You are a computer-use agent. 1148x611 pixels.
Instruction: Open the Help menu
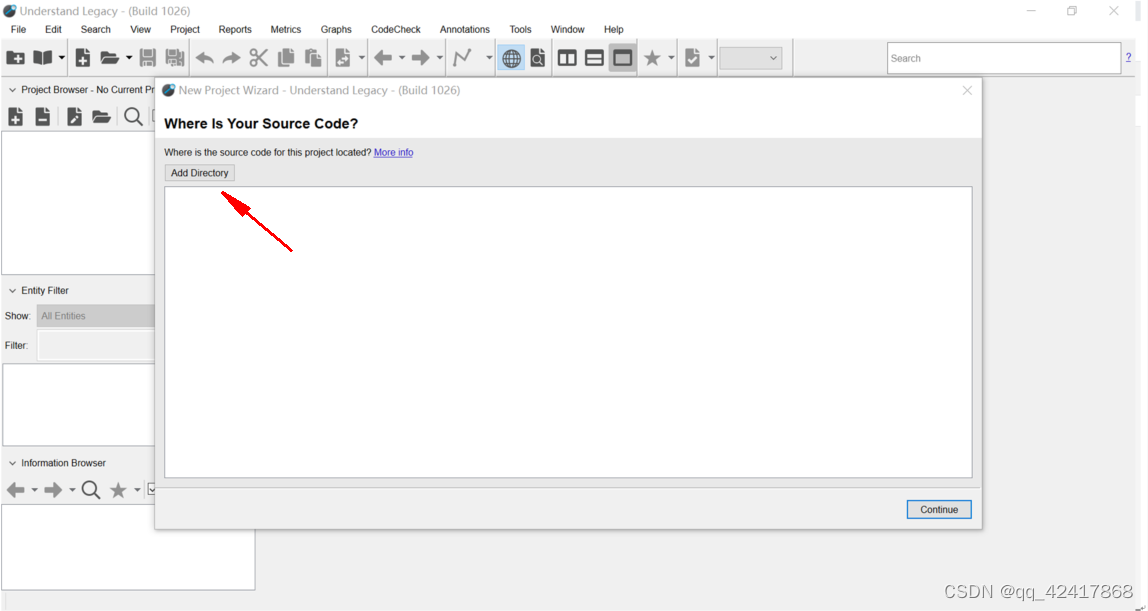tap(614, 29)
